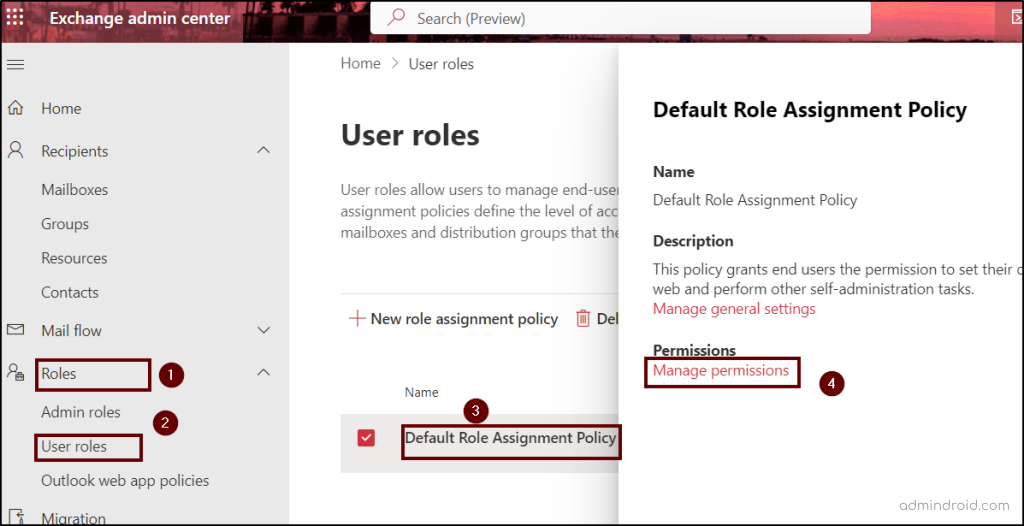Open Home in the navigation

[61, 108]
